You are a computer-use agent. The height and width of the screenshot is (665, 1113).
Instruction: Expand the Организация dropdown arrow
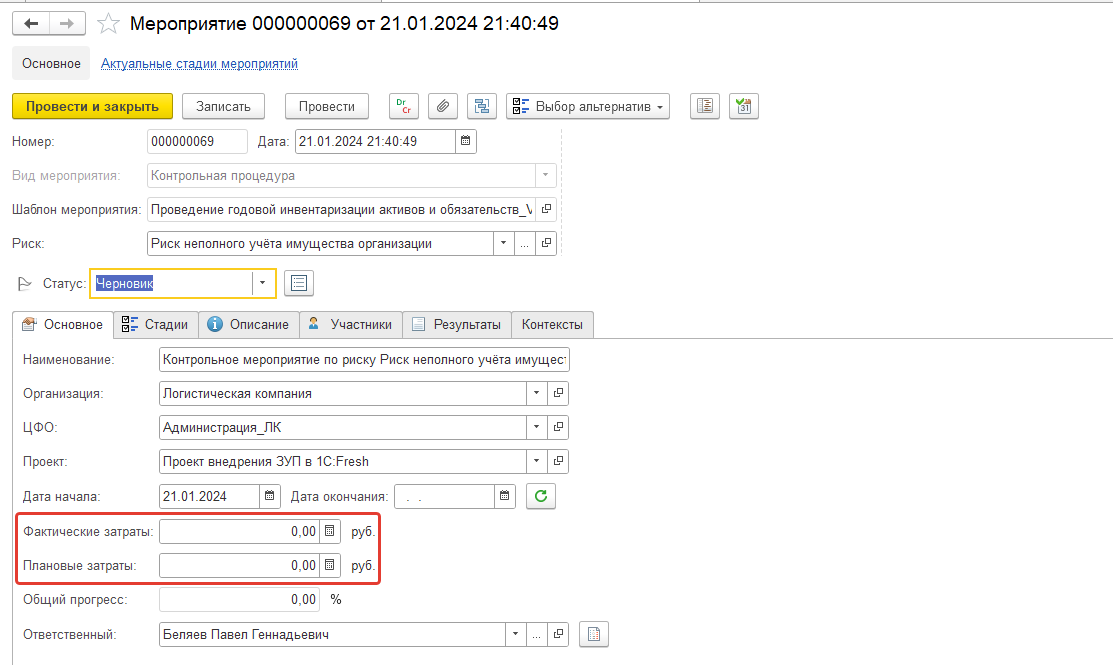click(x=537, y=393)
